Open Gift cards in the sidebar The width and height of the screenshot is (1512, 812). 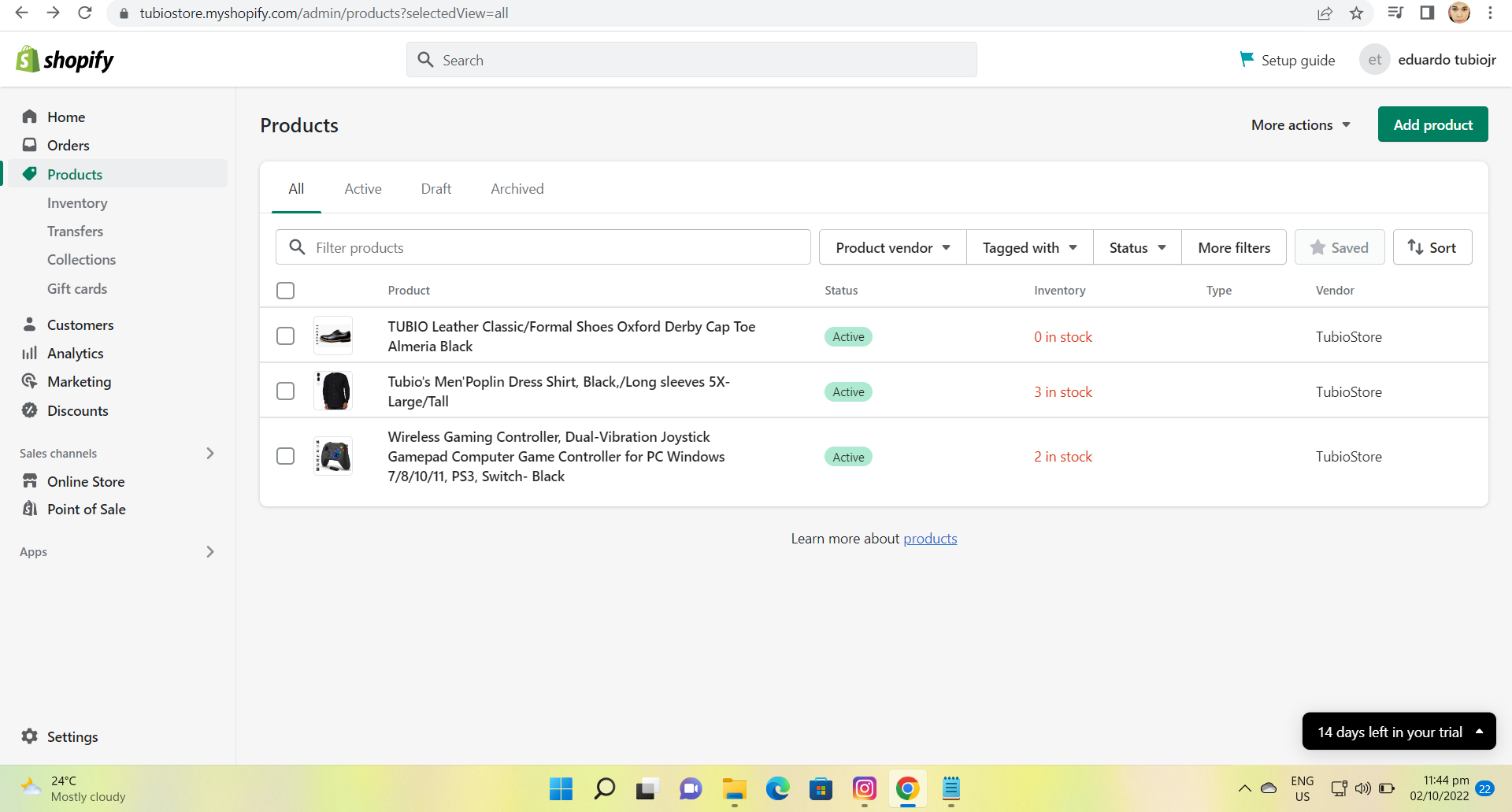[x=77, y=289]
